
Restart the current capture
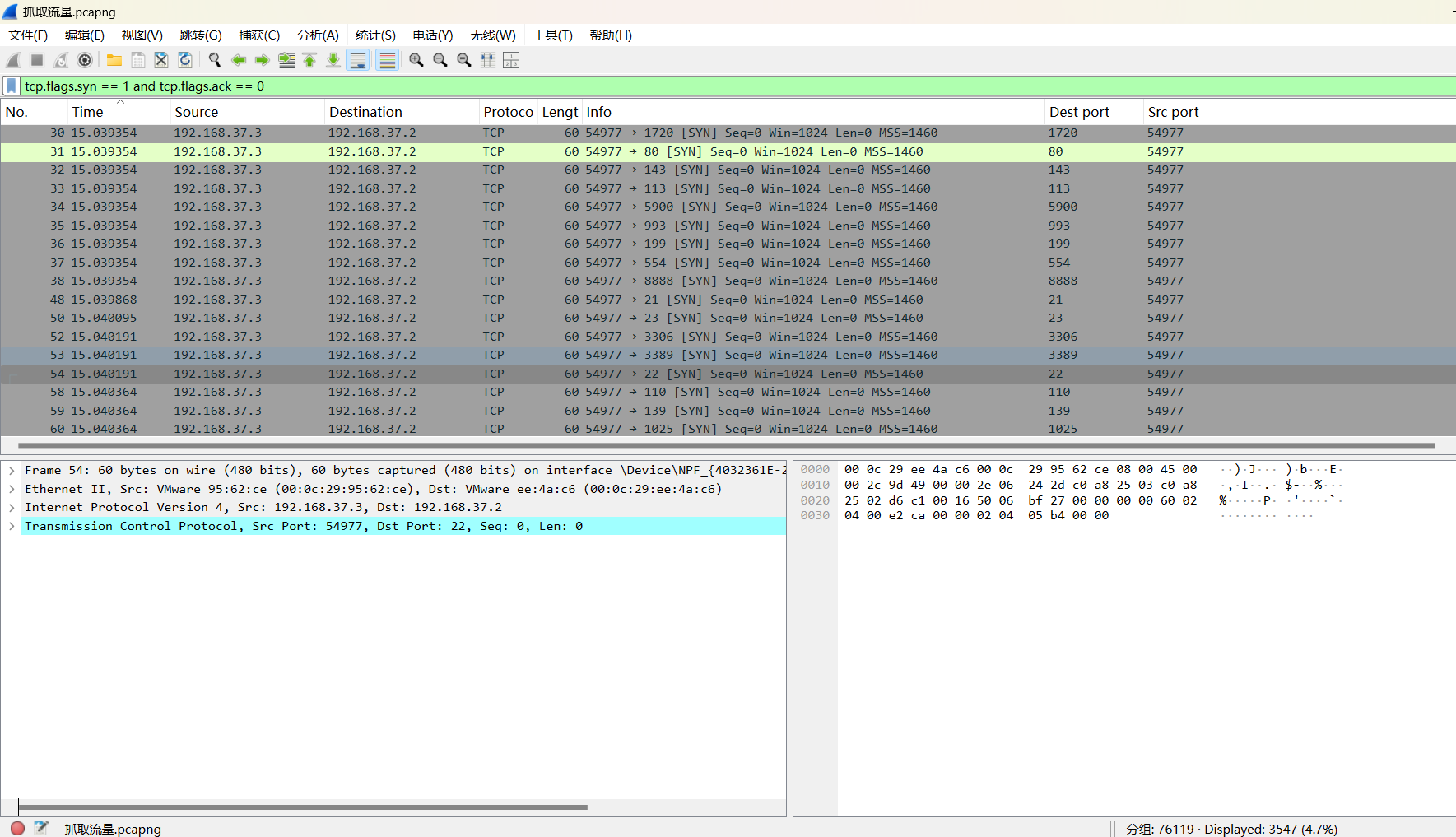[x=61, y=60]
